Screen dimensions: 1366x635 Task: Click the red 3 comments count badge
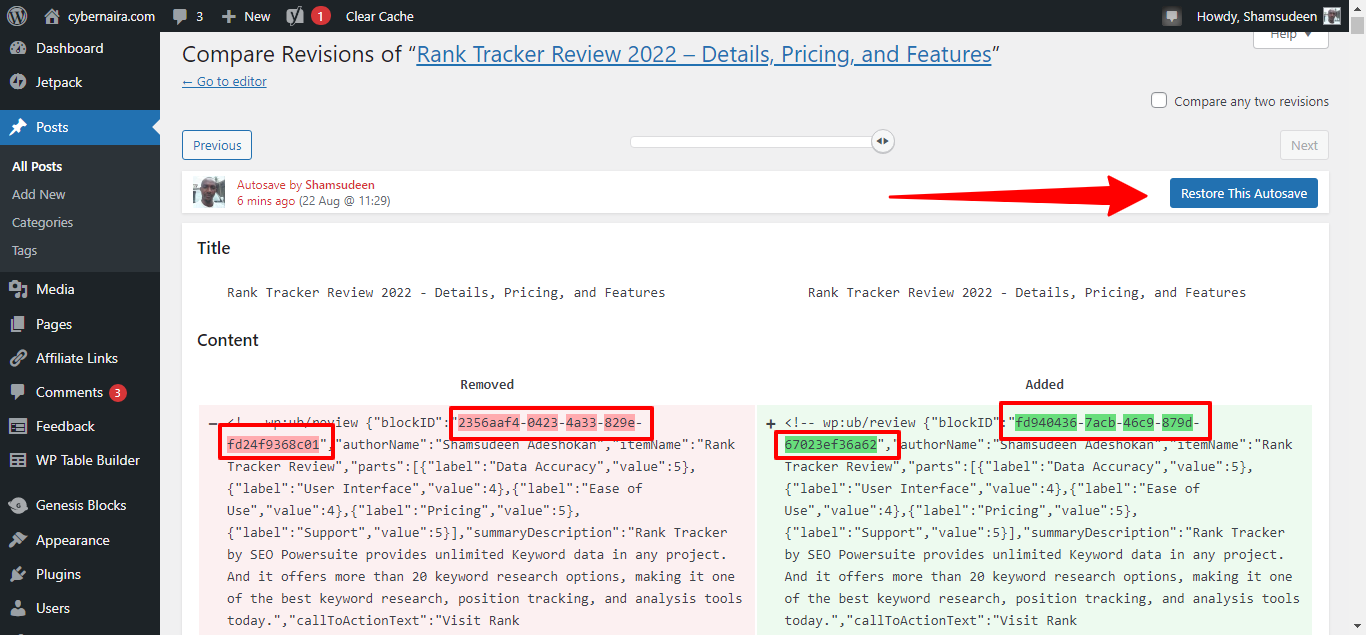click(x=118, y=393)
